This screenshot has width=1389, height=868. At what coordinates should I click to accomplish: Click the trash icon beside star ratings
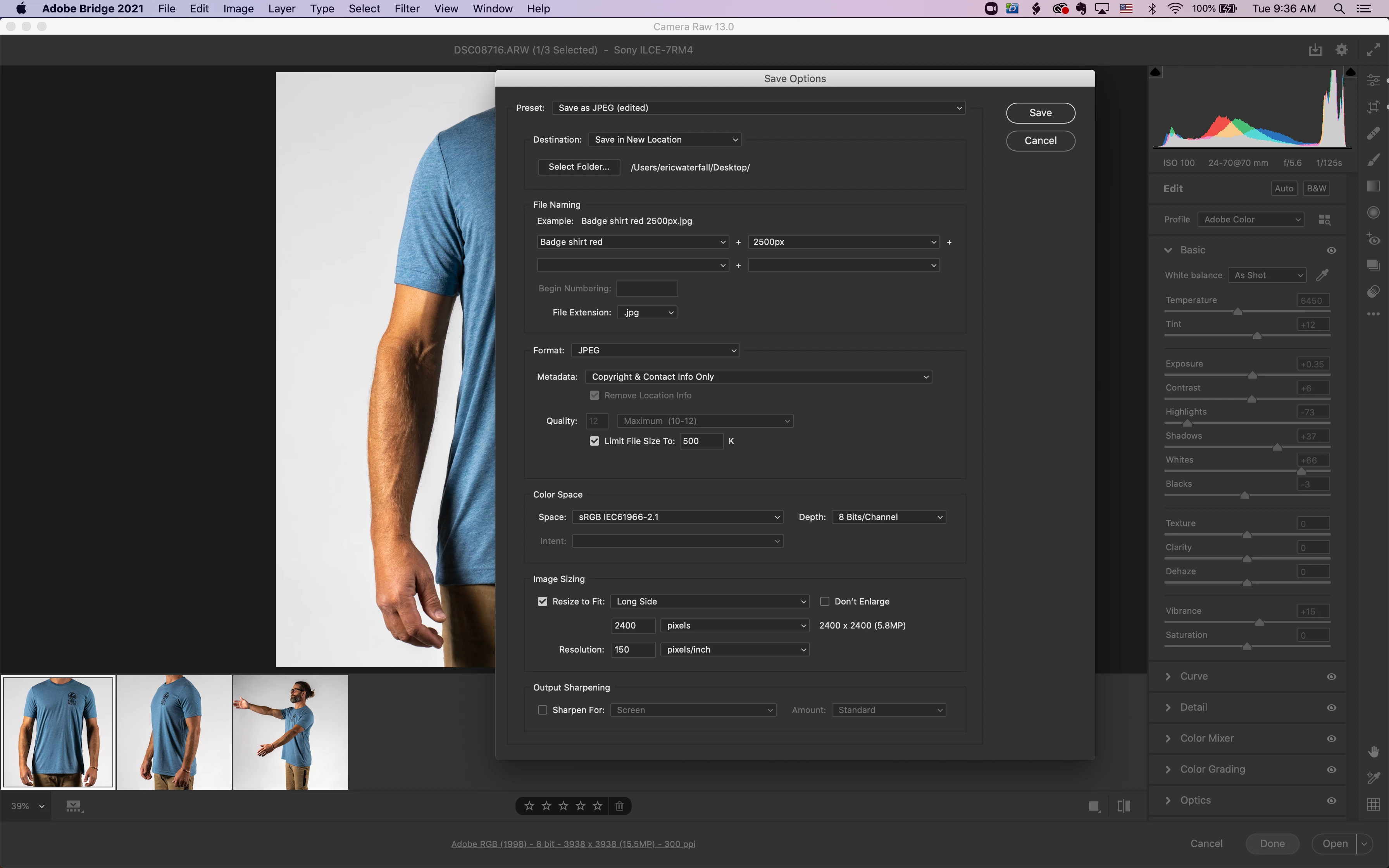[619, 806]
